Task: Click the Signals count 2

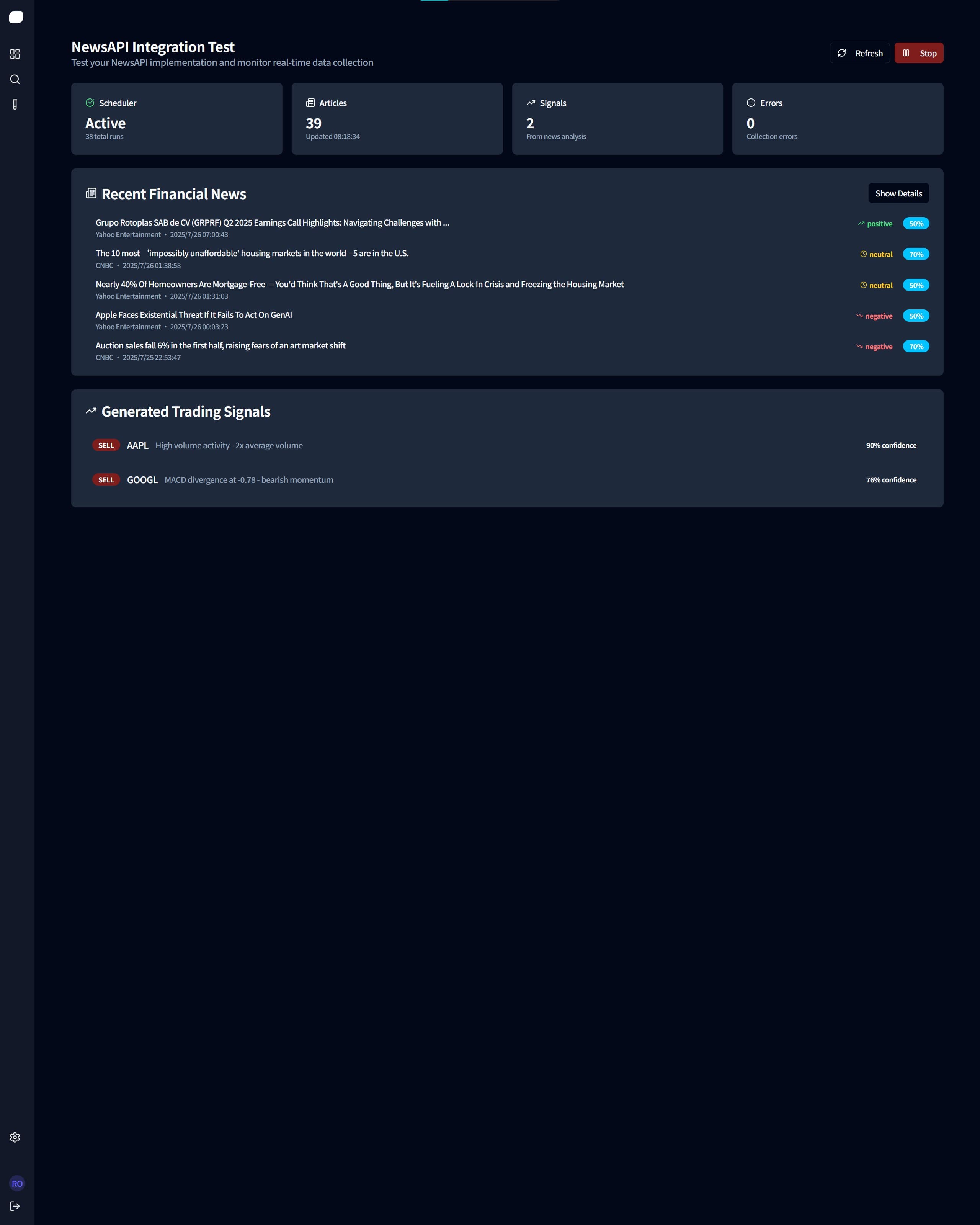Action: click(530, 123)
